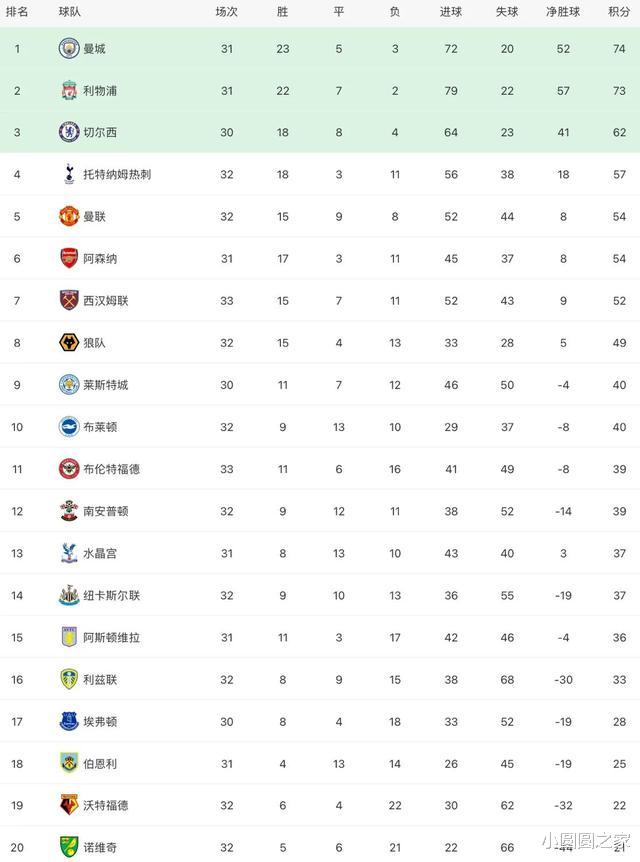Image resolution: width=640 pixels, height=862 pixels.
Task: Click the Watford yellow crest icon
Action: [69, 805]
